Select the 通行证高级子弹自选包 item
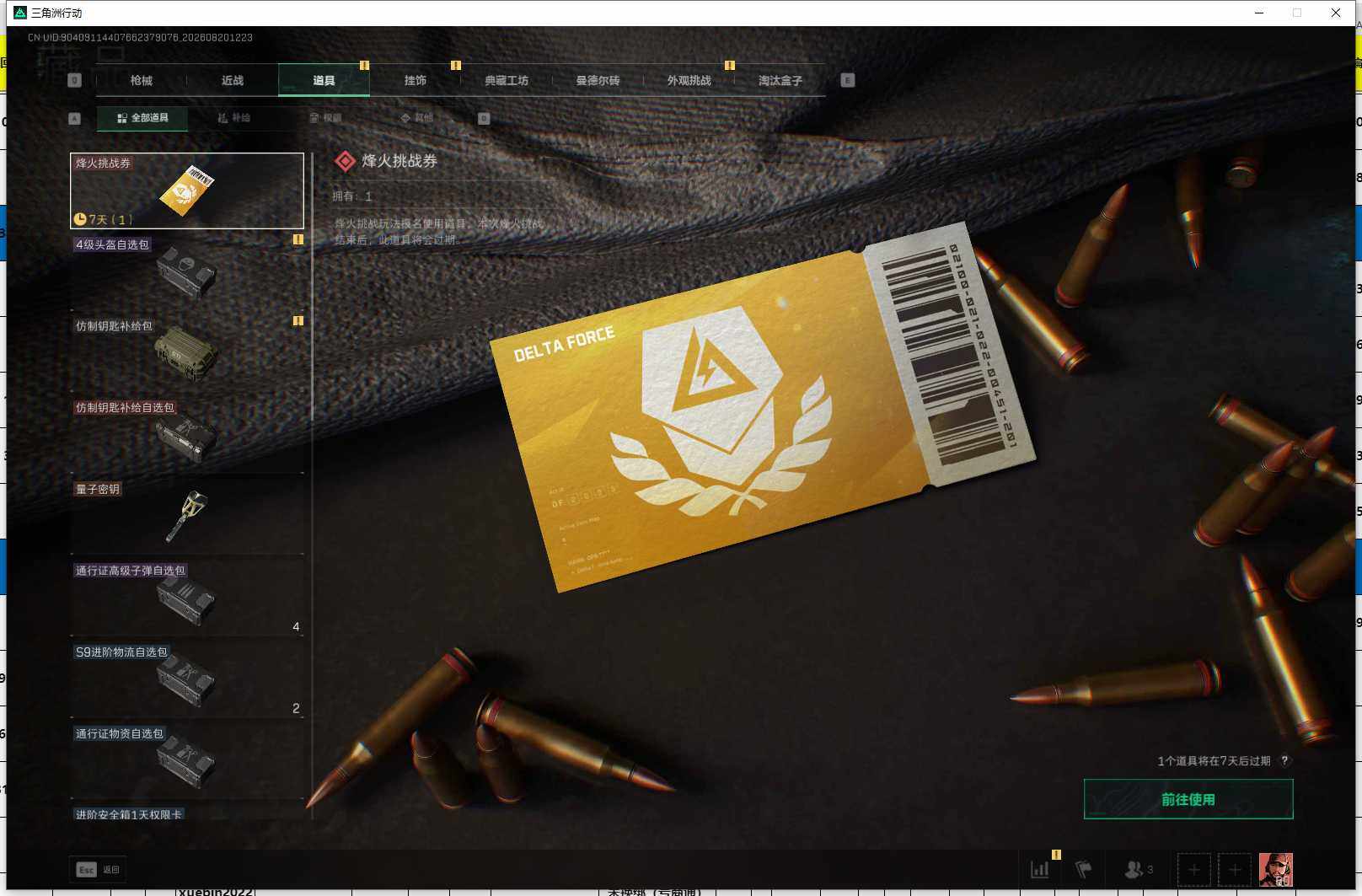This screenshot has width=1362, height=896. (x=187, y=598)
